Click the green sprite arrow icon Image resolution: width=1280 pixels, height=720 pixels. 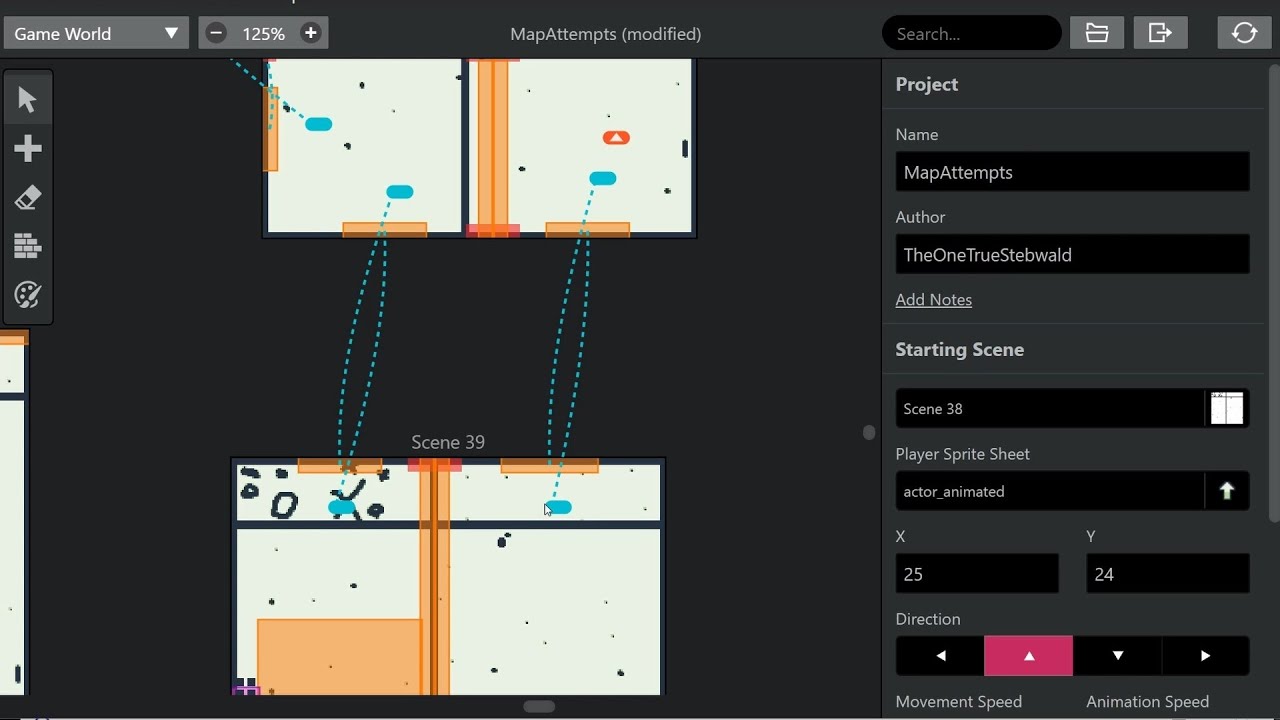[1227, 491]
